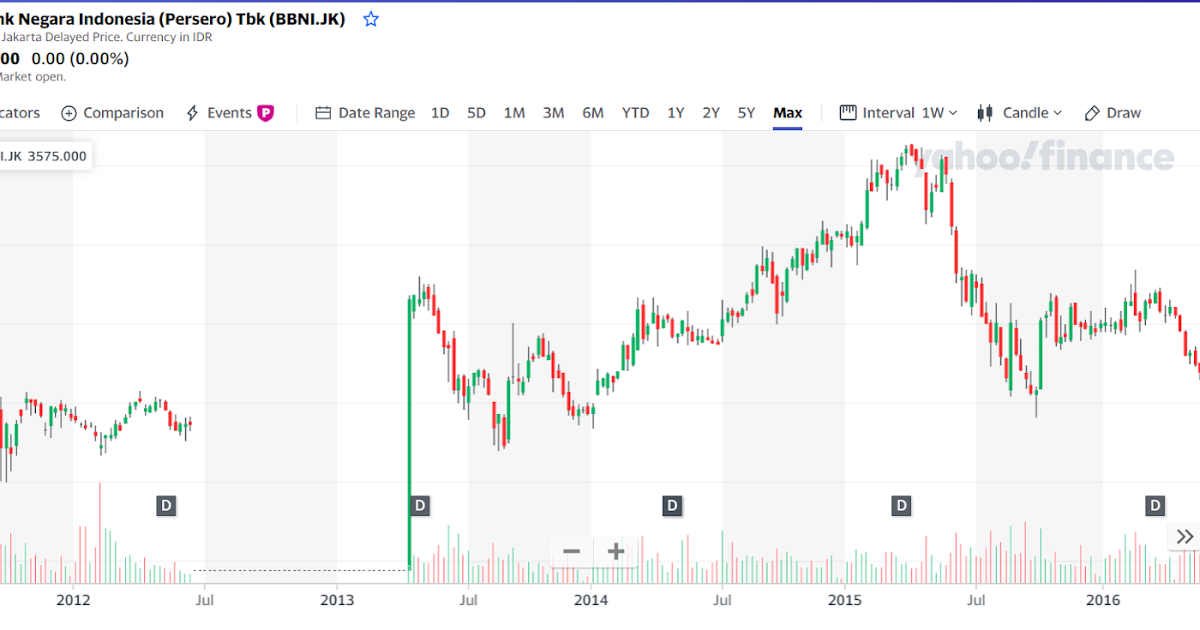Open the Candle chart type dropdown
This screenshot has height=630, width=1200.
click(1019, 113)
